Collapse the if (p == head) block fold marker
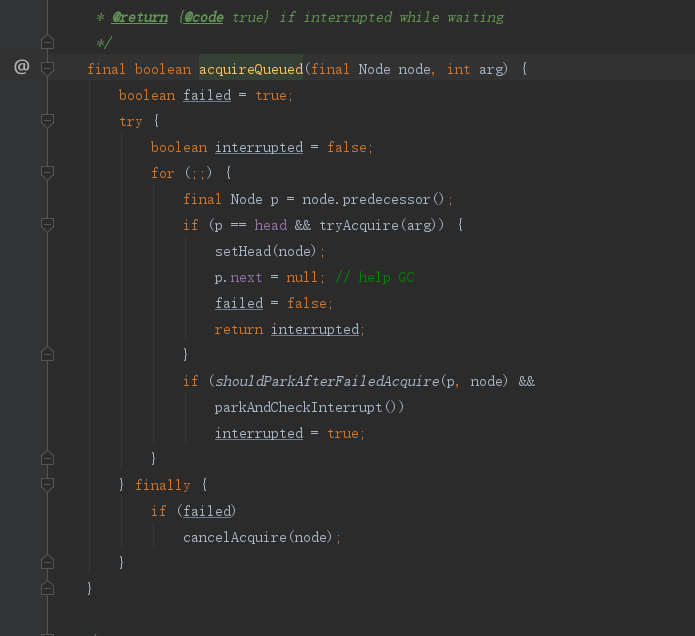The image size is (695, 636). (x=47, y=224)
